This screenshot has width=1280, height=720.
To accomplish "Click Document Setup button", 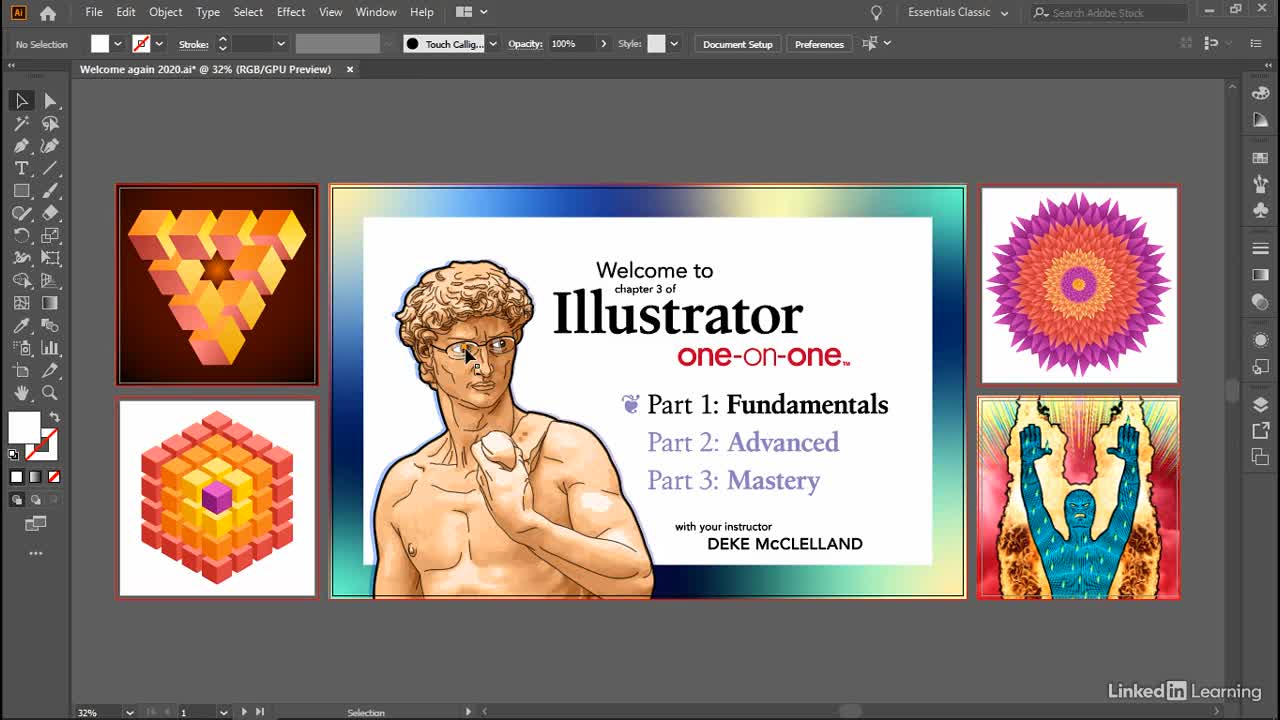I will [x=738, y=44].
